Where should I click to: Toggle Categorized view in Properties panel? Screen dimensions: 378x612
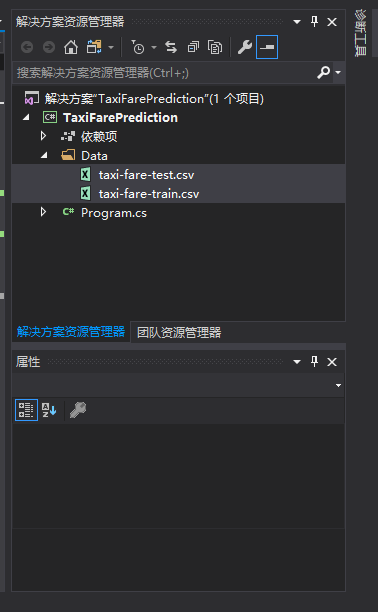click(x=26, y=410)
